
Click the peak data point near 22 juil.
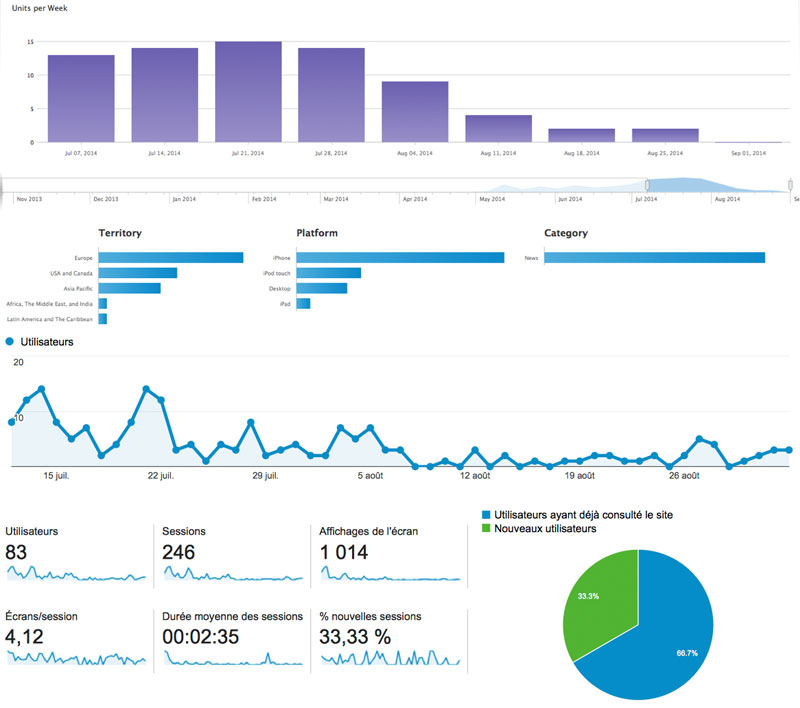coord(146,389)
